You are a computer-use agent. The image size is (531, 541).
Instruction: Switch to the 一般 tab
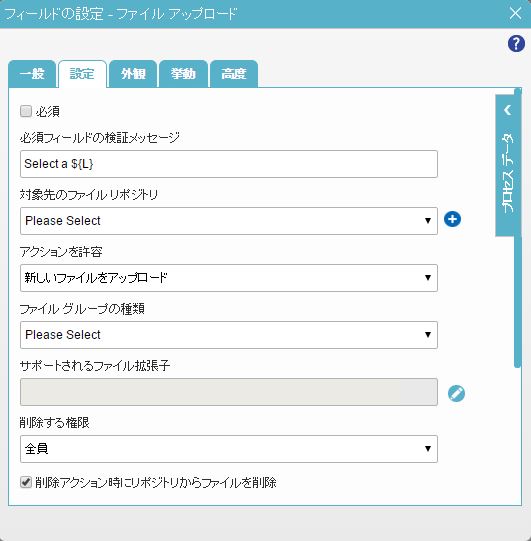(x=32, y=74)
